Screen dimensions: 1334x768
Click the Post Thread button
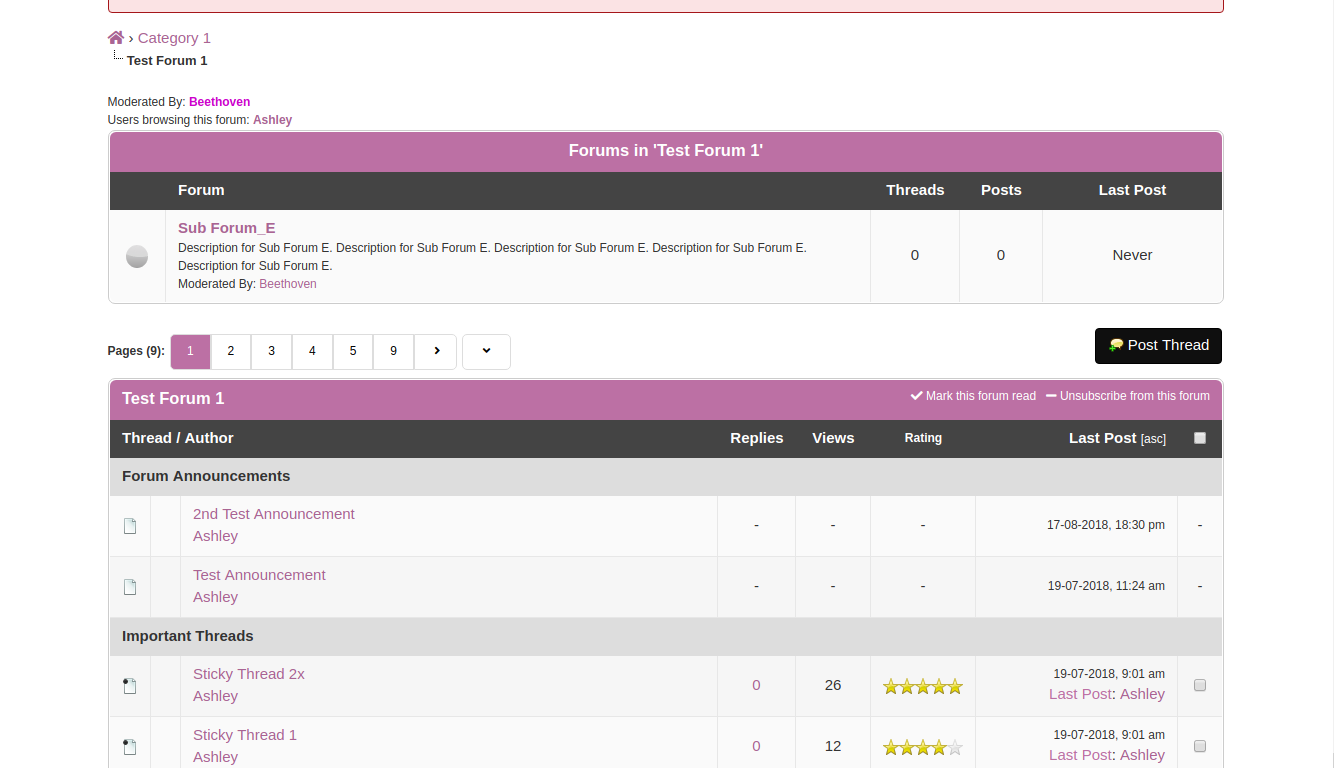(1158, 346)
